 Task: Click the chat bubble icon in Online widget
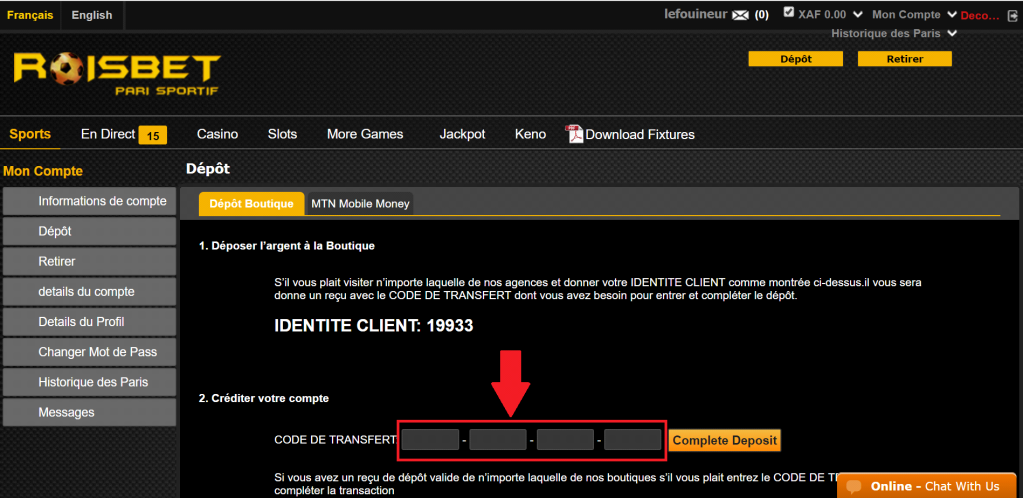(854, 487)
